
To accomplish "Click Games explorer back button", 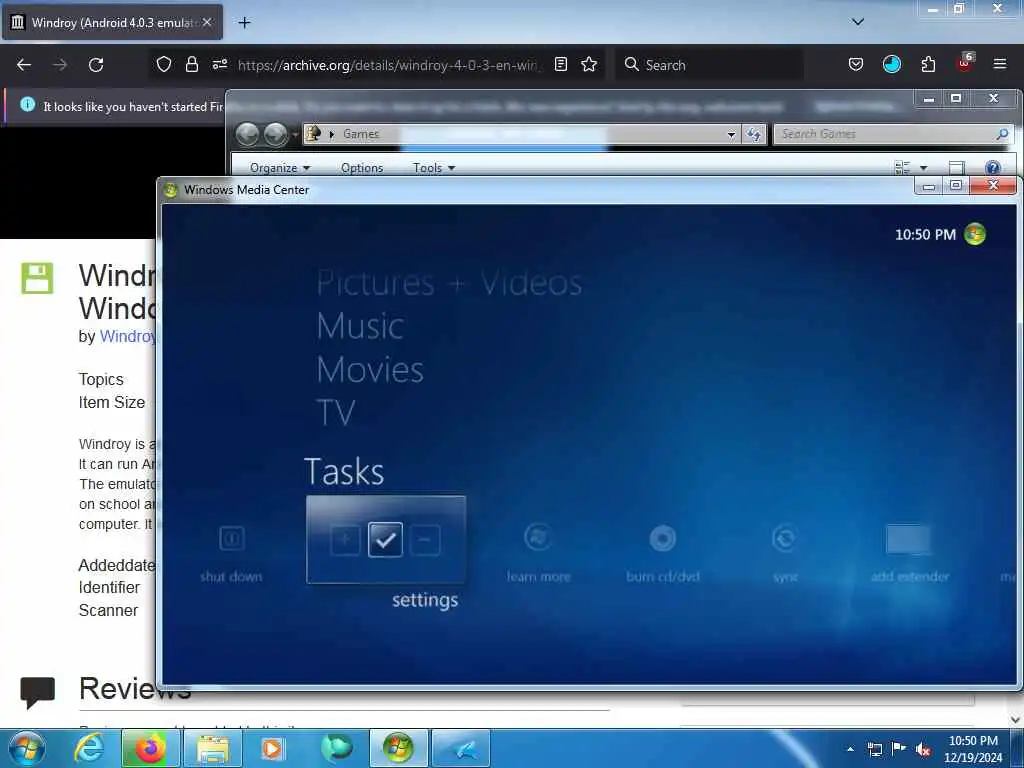I will 248,135.
